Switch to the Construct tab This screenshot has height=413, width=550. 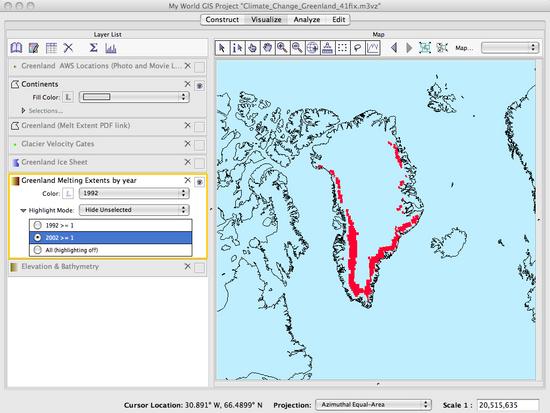click(222, 20)
